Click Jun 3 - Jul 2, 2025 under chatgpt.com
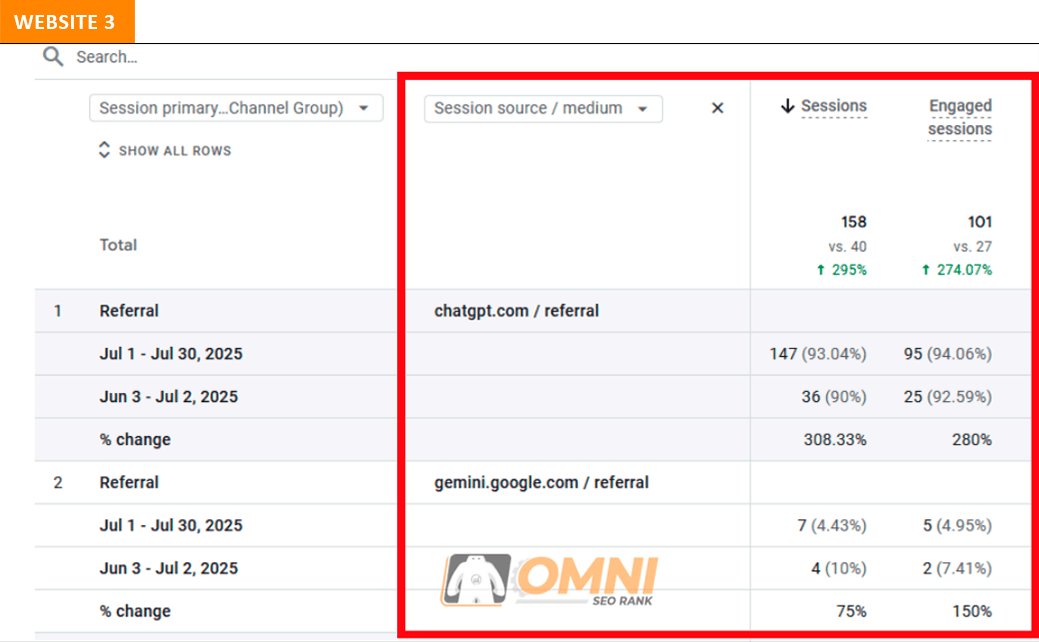The image size is (1039, 642). tap(168, 397)
